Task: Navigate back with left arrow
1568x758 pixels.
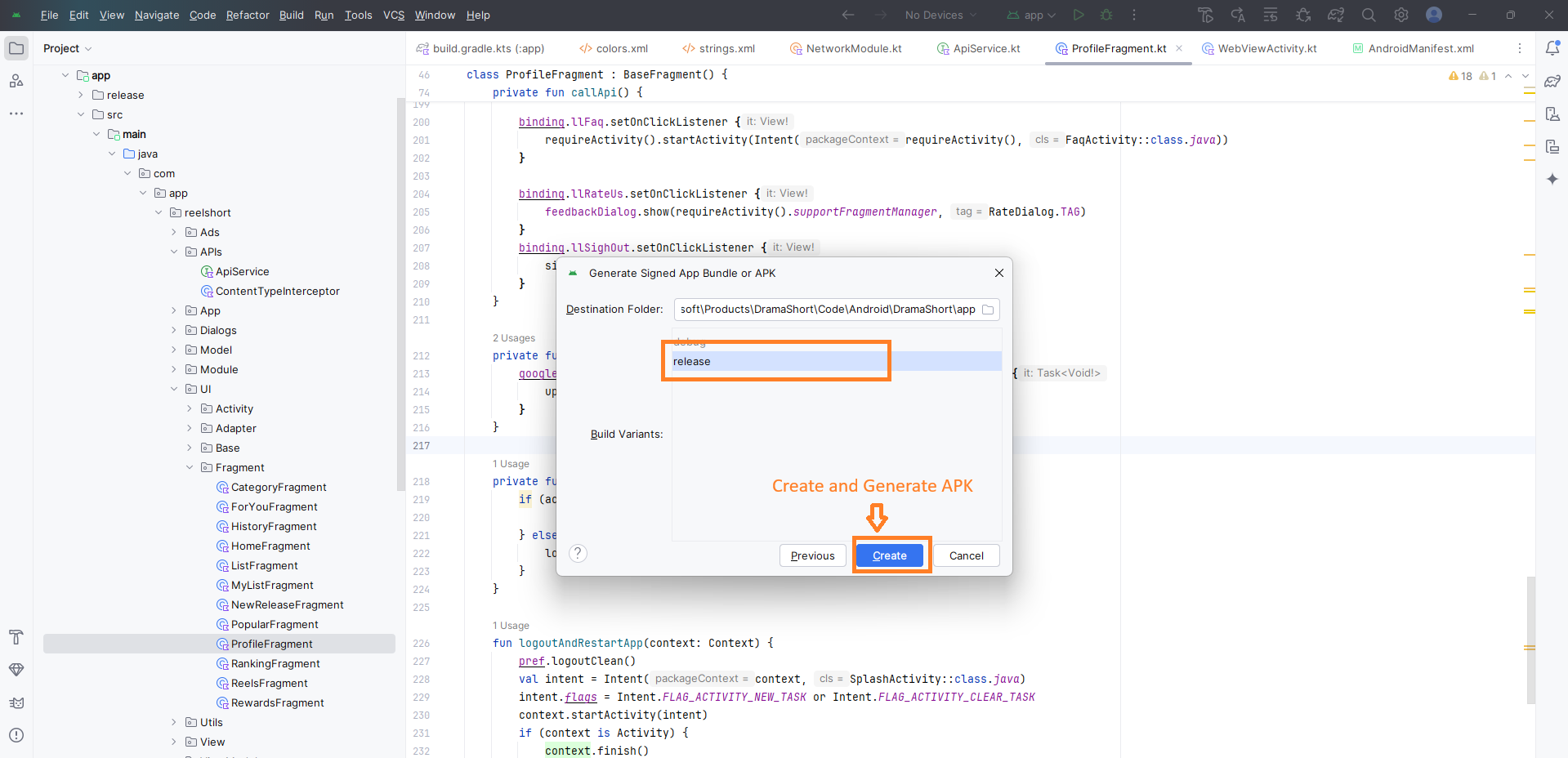Action: (848, 15)
